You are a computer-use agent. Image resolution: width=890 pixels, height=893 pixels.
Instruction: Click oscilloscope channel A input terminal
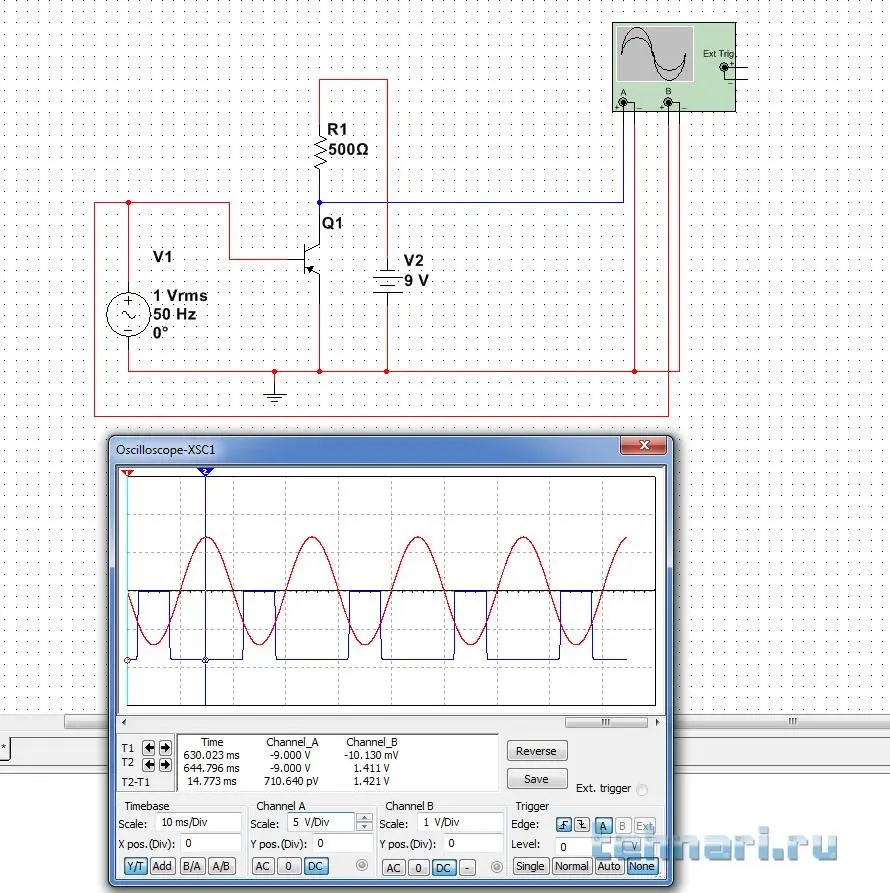tap(624, 103)
